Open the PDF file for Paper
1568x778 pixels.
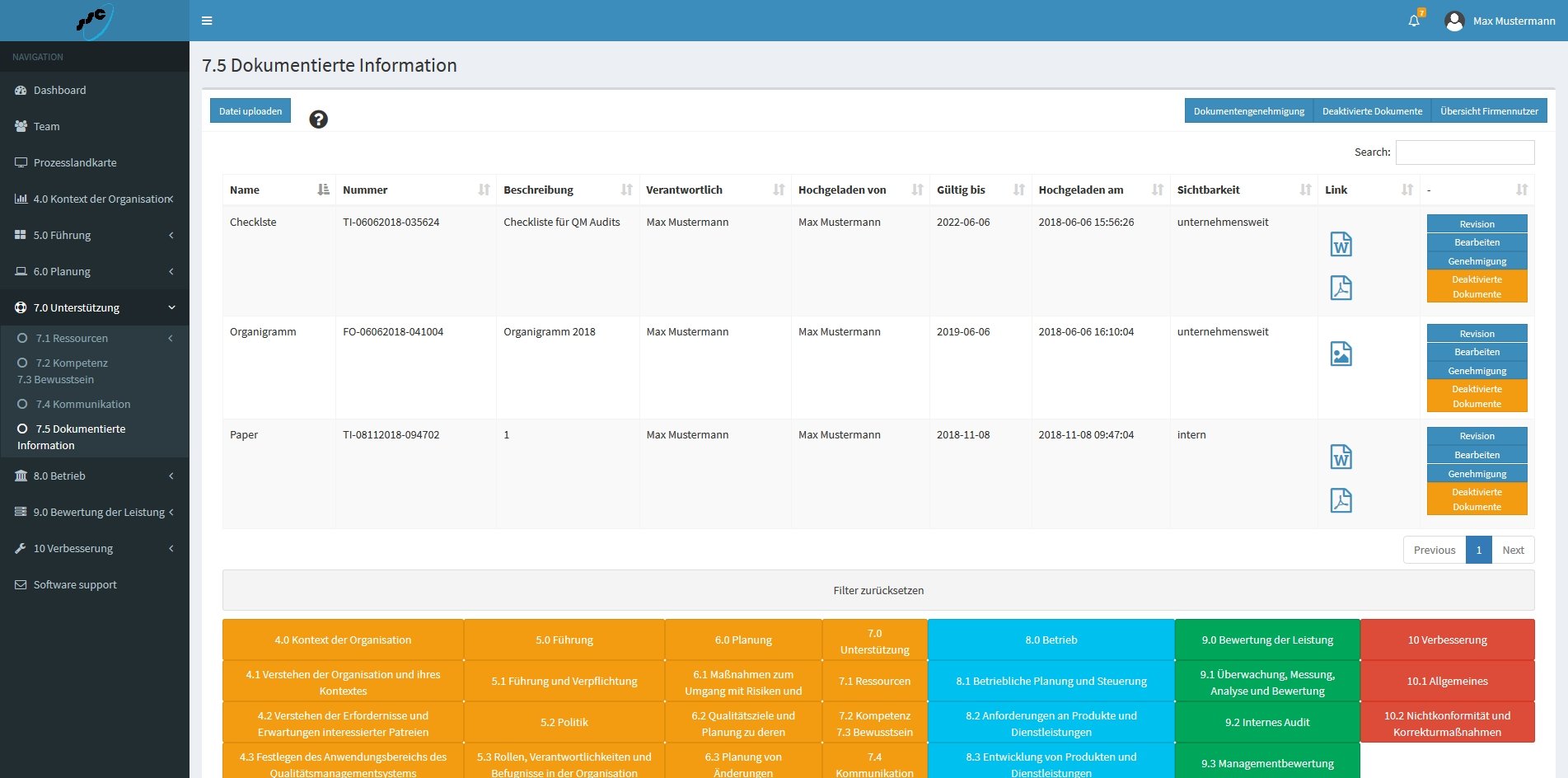(1341, 500)
